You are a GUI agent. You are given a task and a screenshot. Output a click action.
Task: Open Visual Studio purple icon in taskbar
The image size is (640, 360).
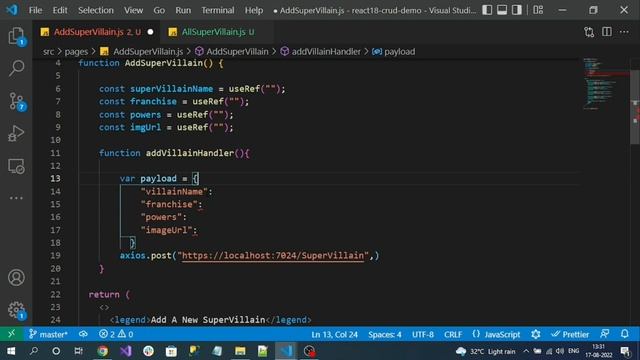click(x=126, y=351)
